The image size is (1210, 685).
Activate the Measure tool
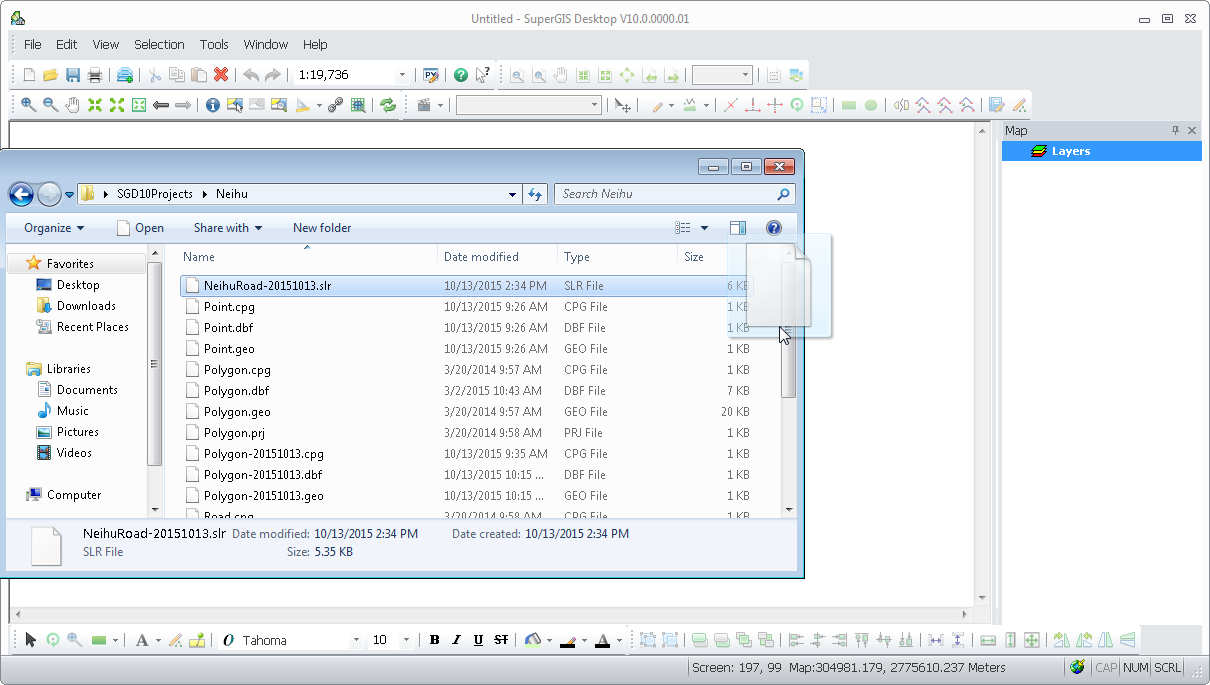[305, 105]
